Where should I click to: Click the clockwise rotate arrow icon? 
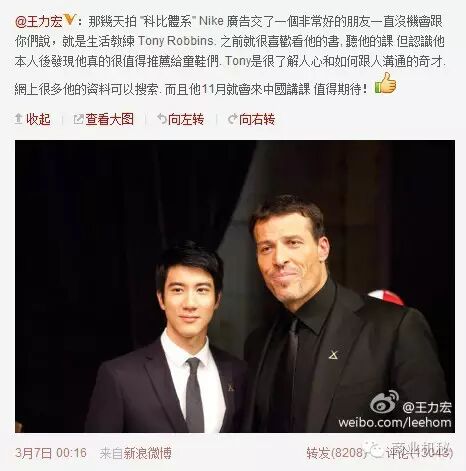click(232, 119)
